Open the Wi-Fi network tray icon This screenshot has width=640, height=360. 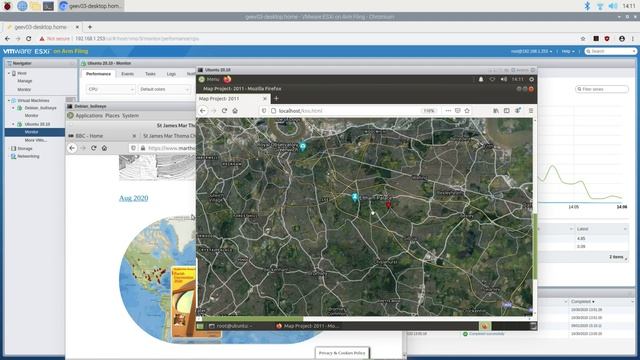600,6
